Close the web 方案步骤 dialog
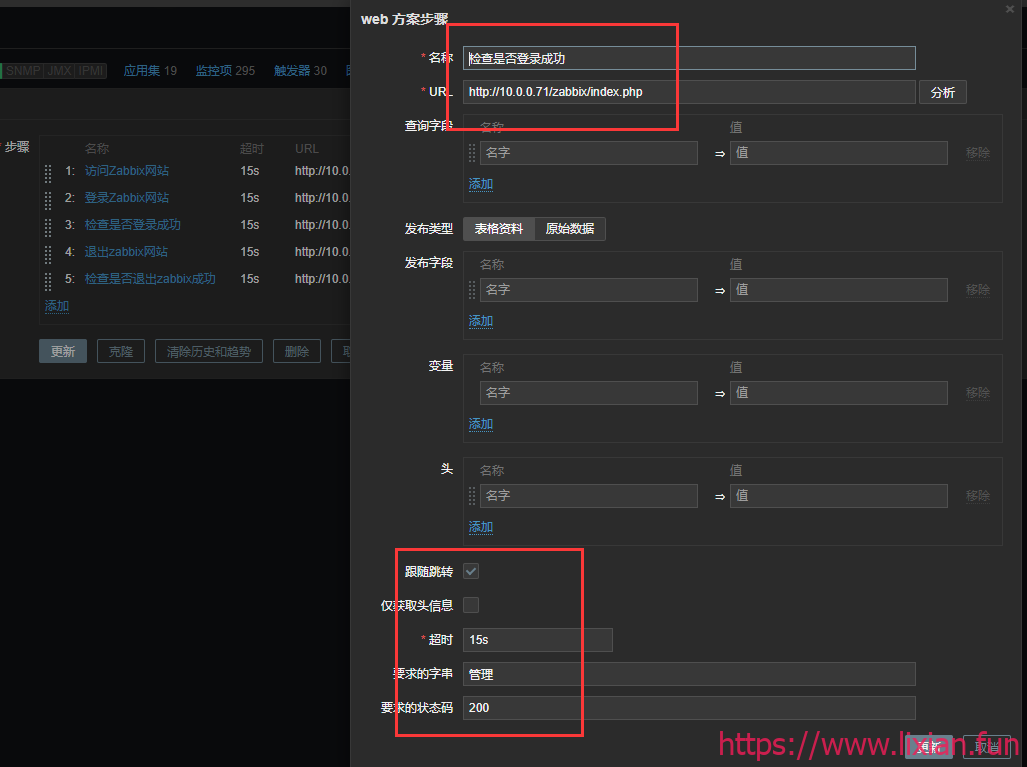Screen dimensions: 1027x767 tap(1010, 9)
